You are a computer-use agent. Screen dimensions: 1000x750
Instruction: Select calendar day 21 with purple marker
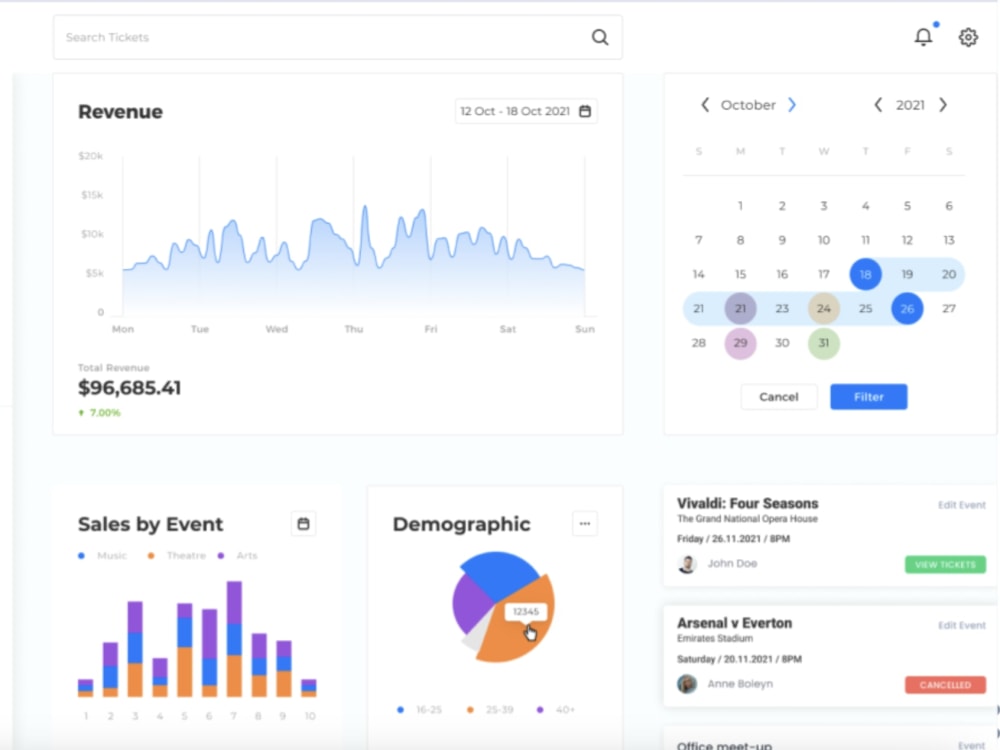pyautogui.click(x=740, y=309)
